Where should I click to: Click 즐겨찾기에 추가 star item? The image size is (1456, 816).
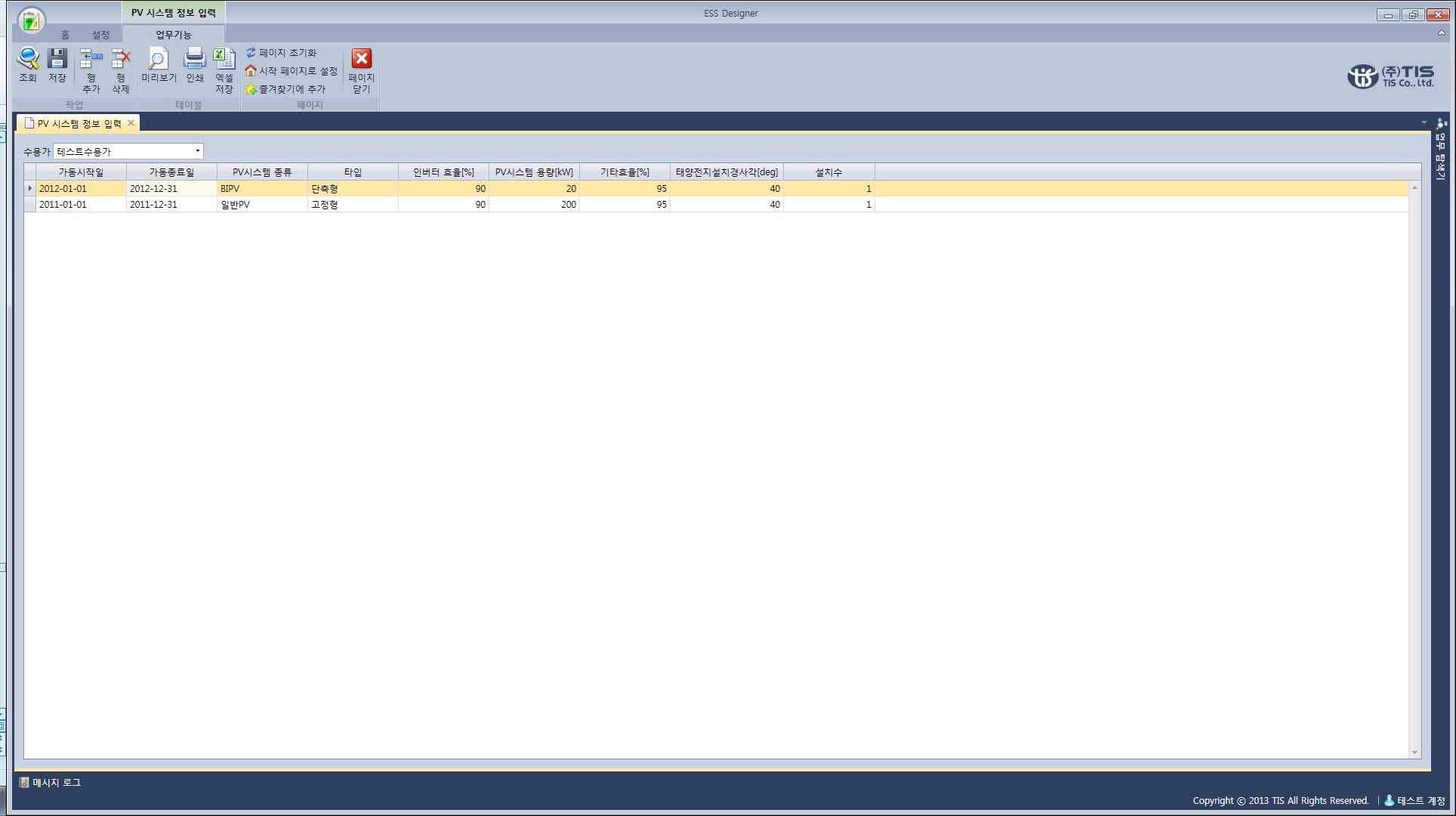point(285,89)
